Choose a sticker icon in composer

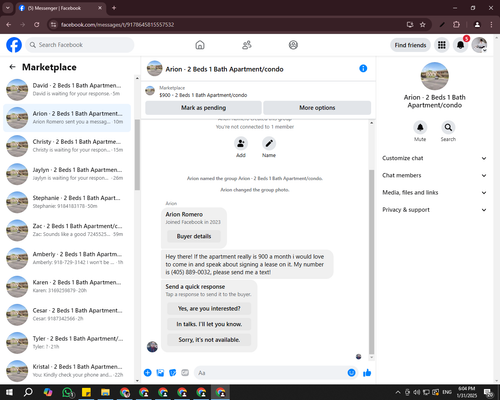tap(173, 373)
